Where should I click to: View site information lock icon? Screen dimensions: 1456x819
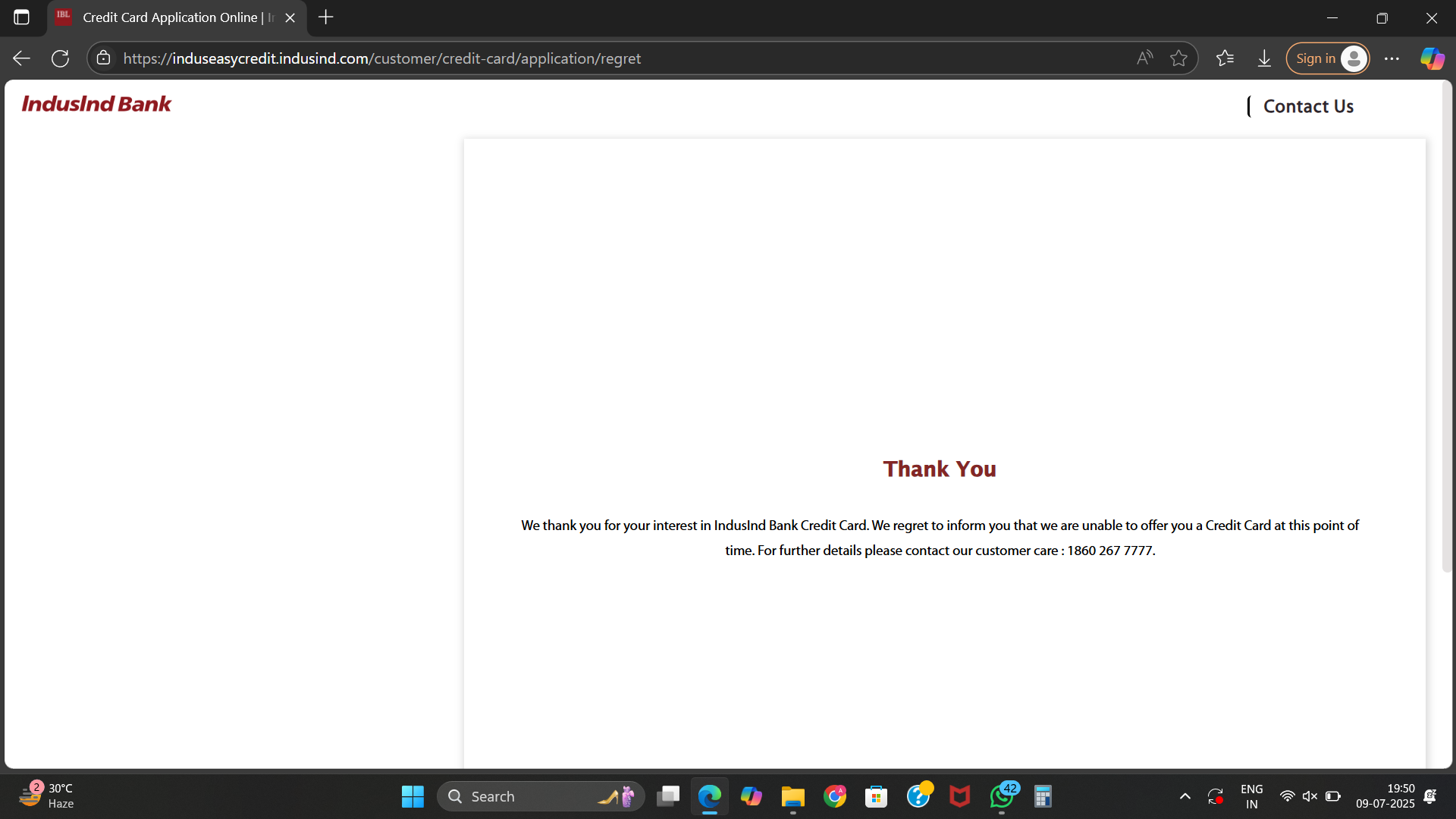click(x=104, y=58)
